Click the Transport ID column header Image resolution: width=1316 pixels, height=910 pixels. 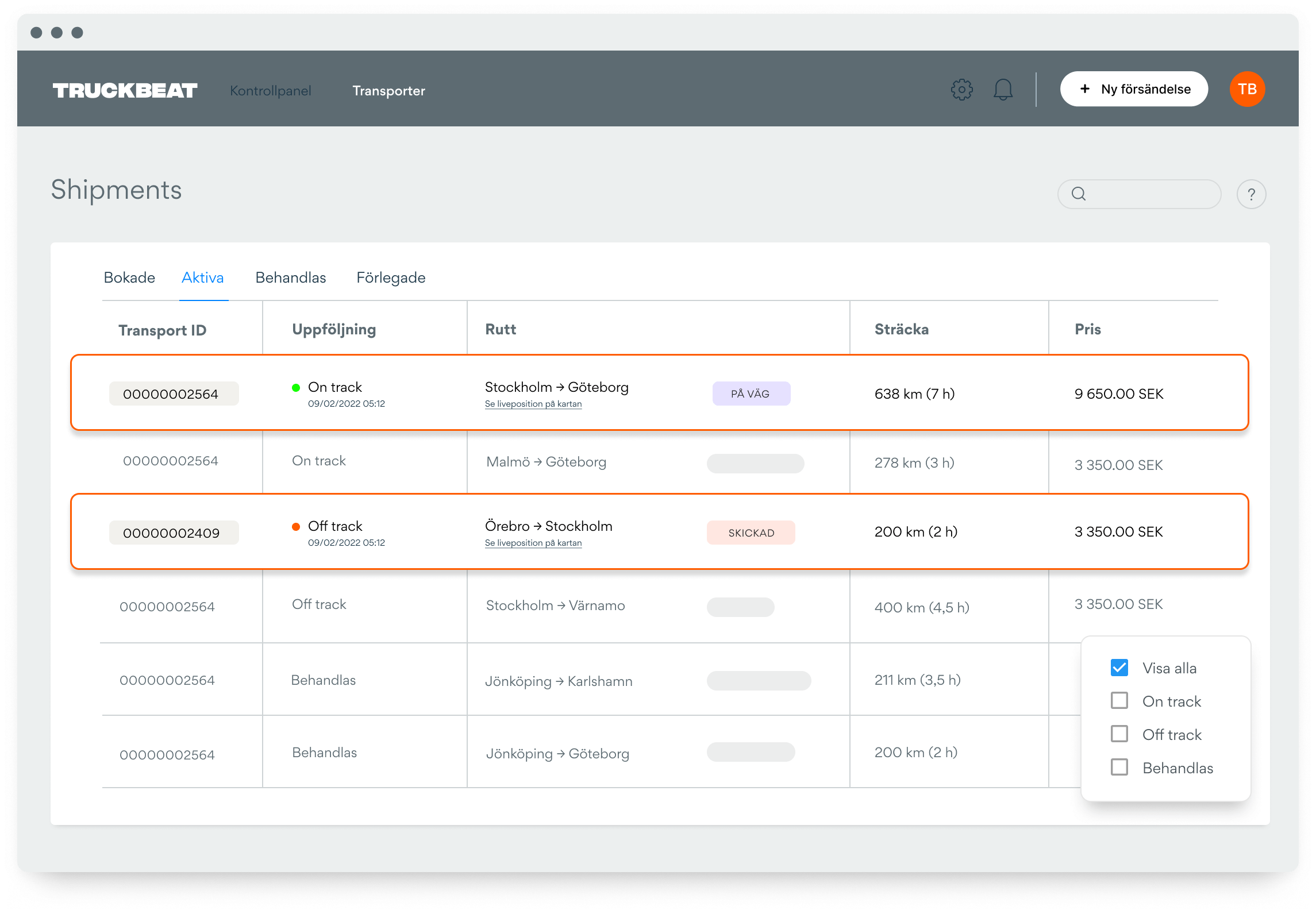click(163, 330)
